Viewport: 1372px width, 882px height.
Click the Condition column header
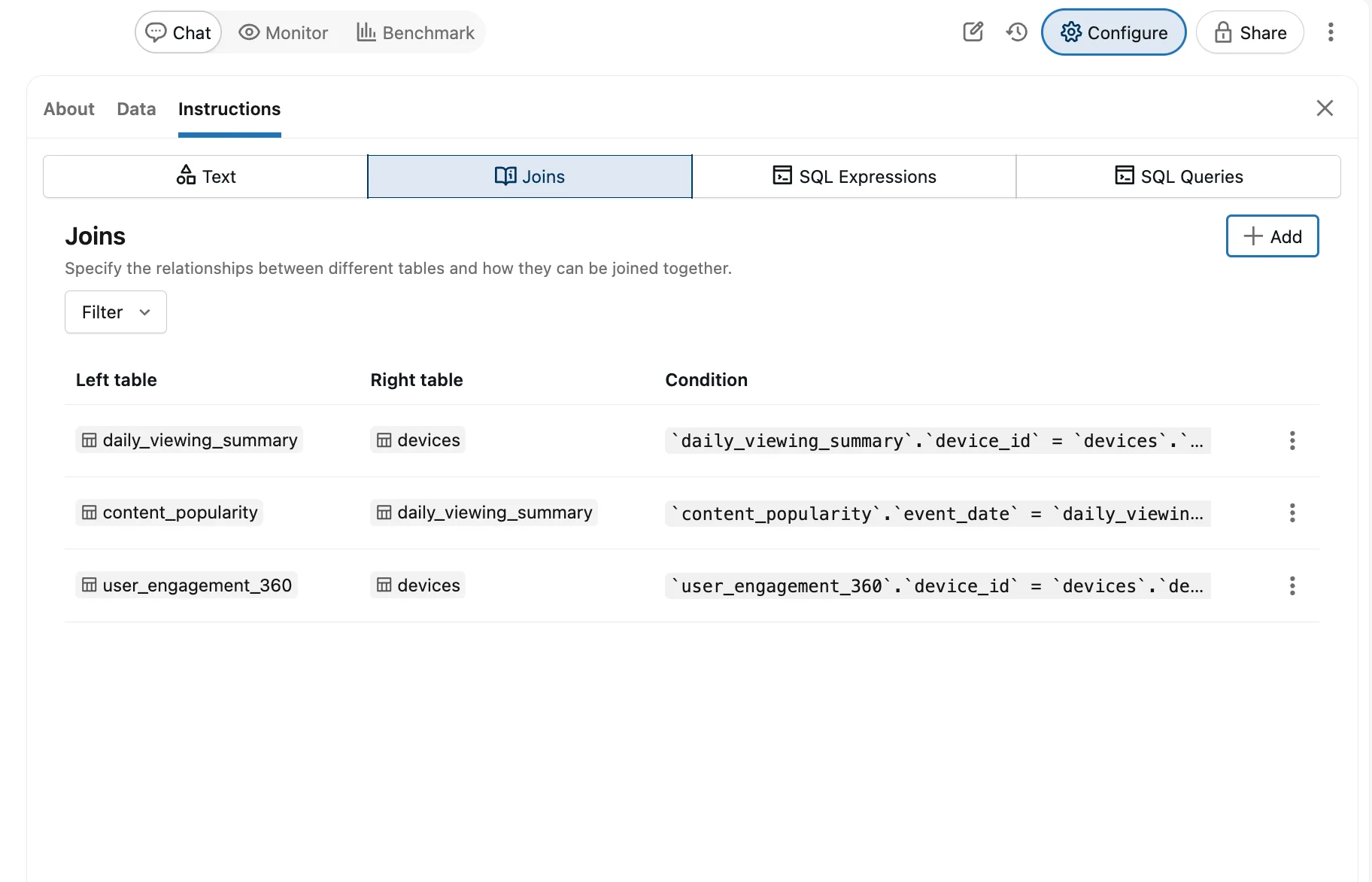click(706, 380)
